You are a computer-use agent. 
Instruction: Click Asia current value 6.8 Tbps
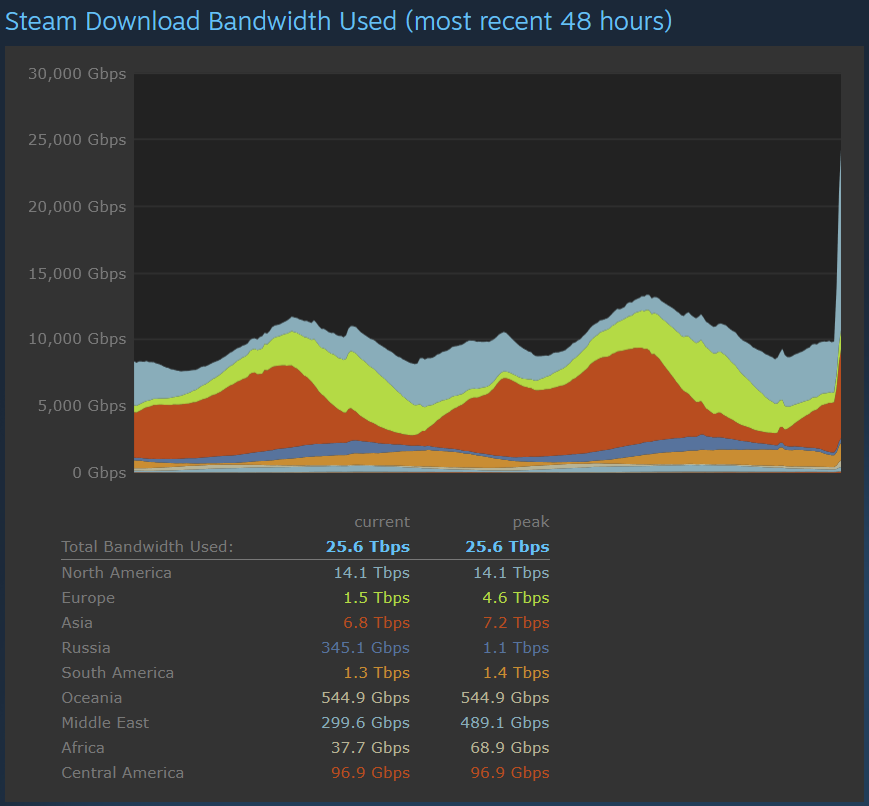click(376, 623)
